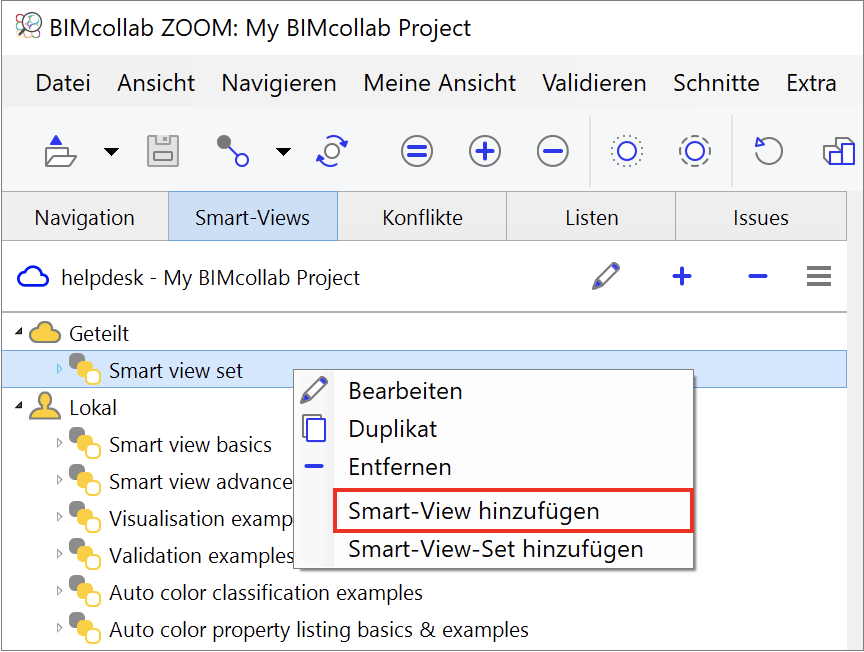
Task: Open the Extra menu
Action: pos(811,83)
